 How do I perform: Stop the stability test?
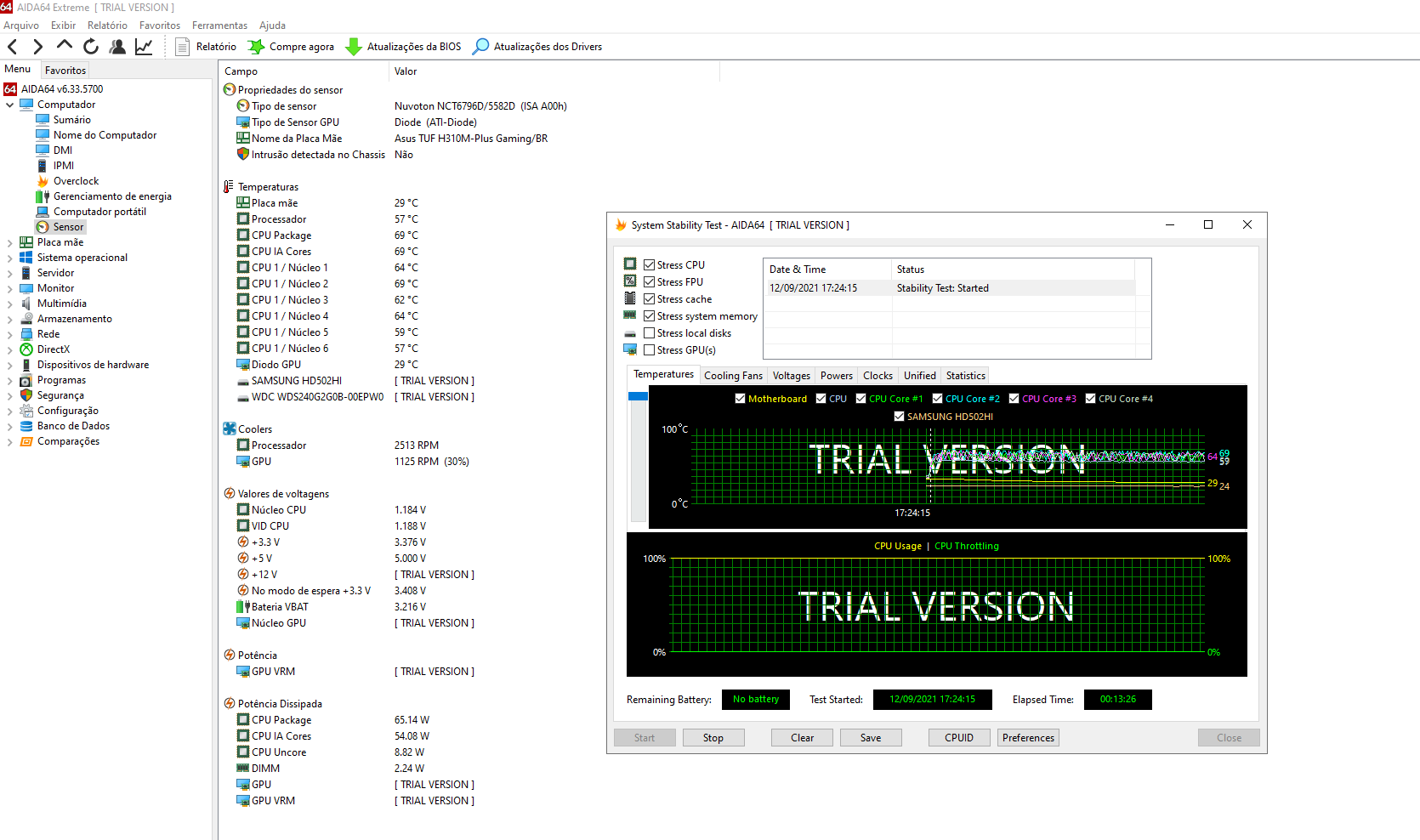(713, 738)
